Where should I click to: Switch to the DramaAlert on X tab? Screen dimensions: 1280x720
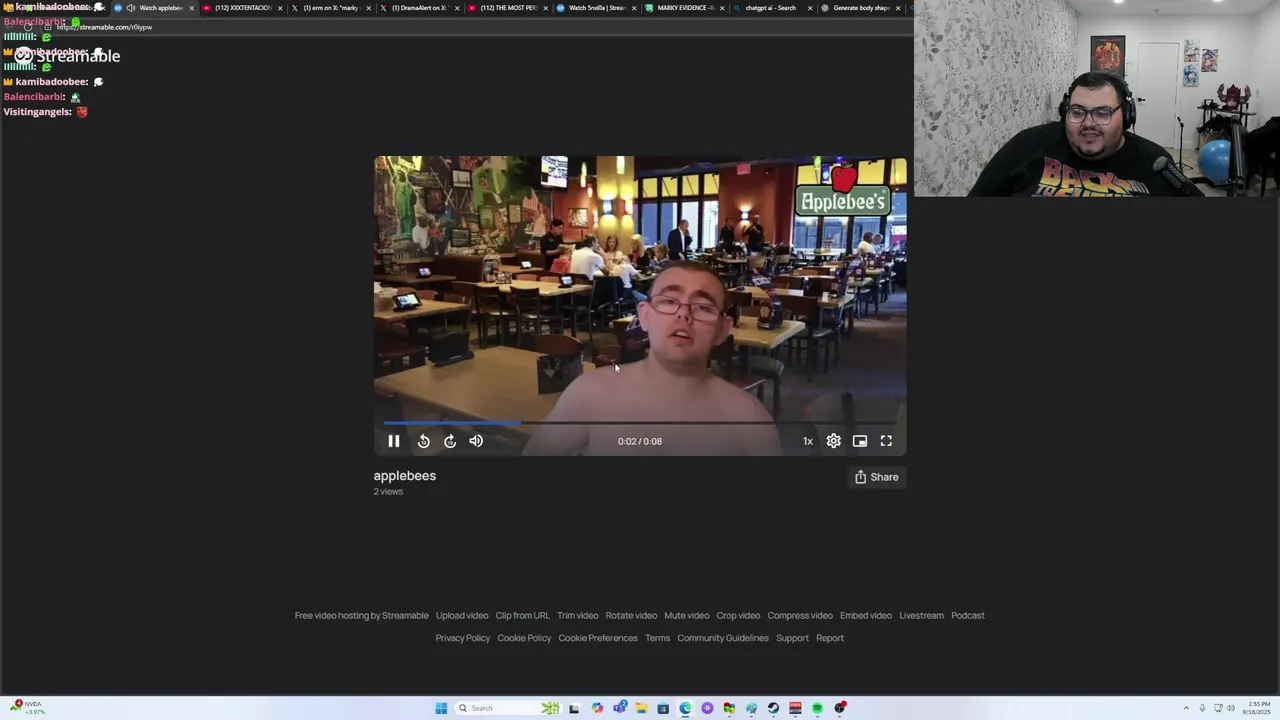click(x=418, y=8)
